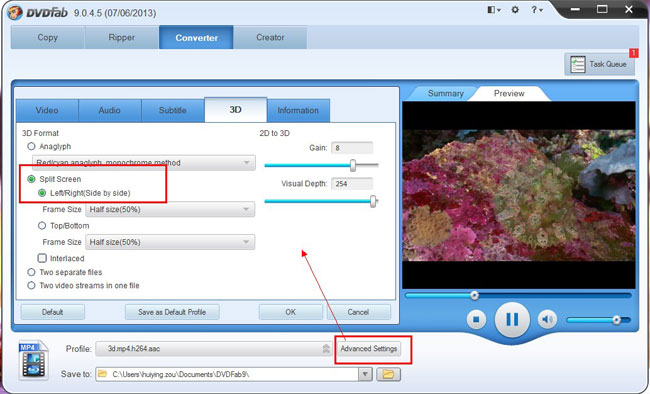Click the Cancel button
The height and width of the screenshot is (394, 650).
pyautogui.click(x=359, y=312)
